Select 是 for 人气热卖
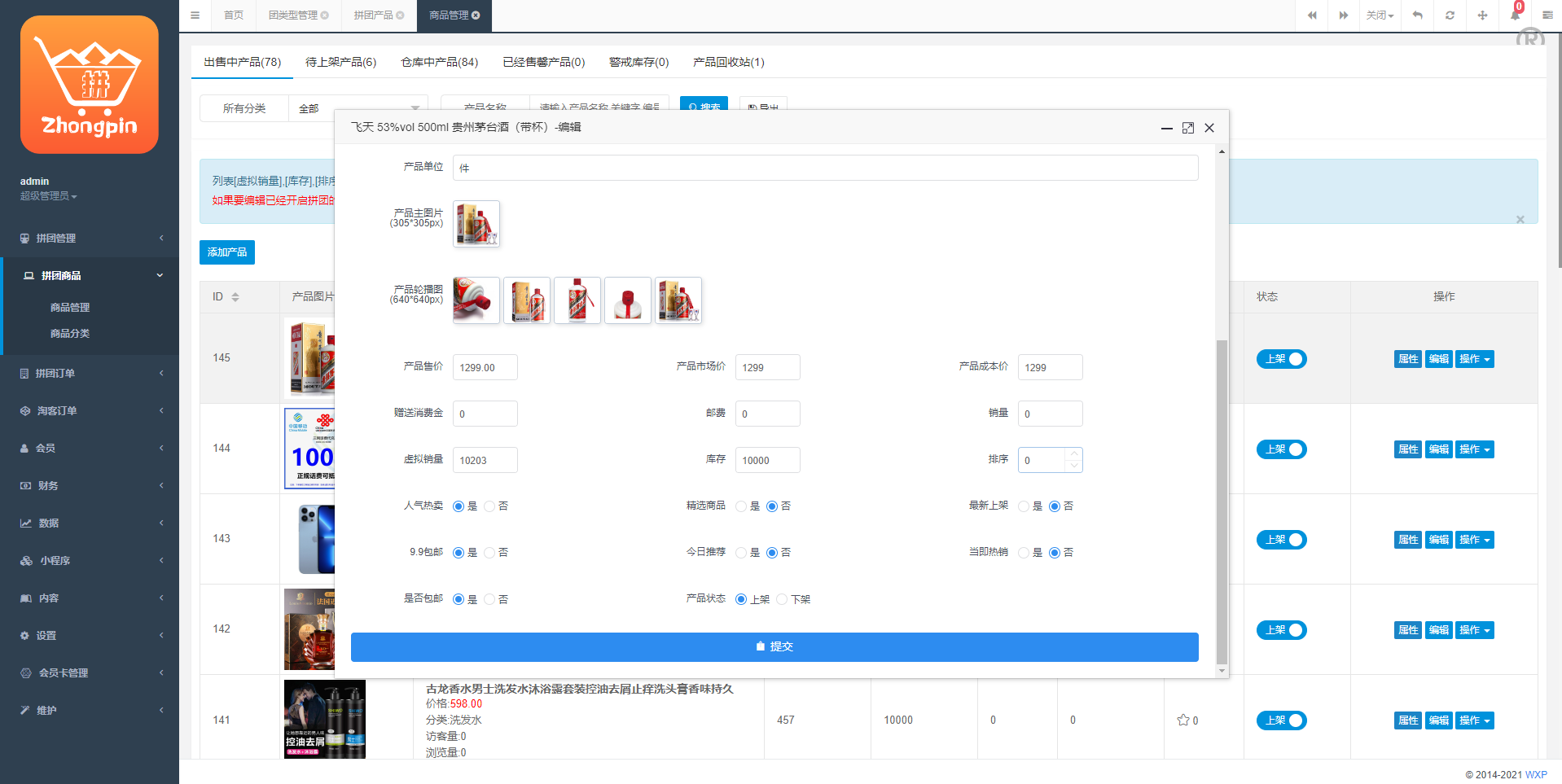The height and width of the screenshot is (784, 1562). point(458,506)
